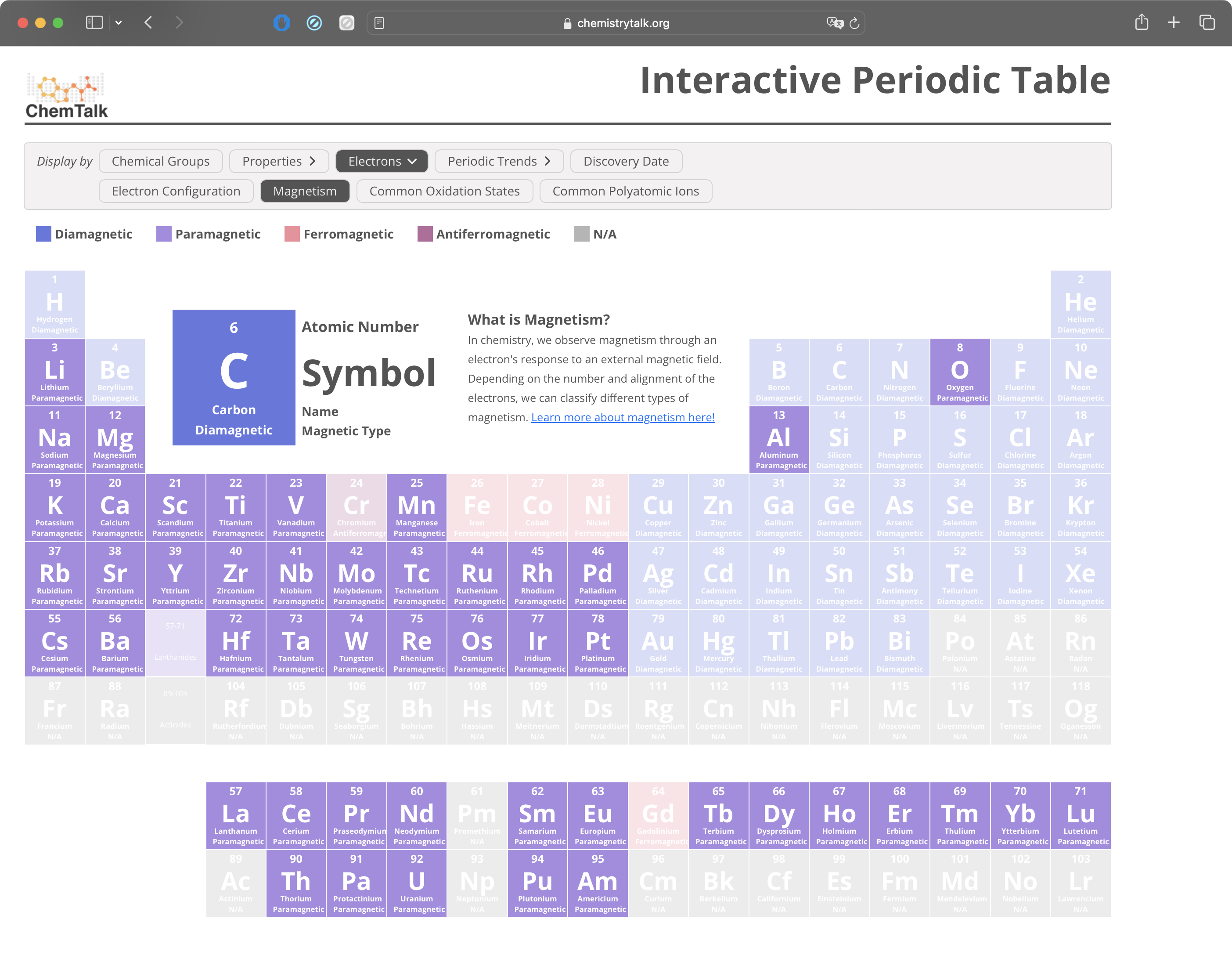
Task: Select the Plutonium element tile
Action: point(537,883)
